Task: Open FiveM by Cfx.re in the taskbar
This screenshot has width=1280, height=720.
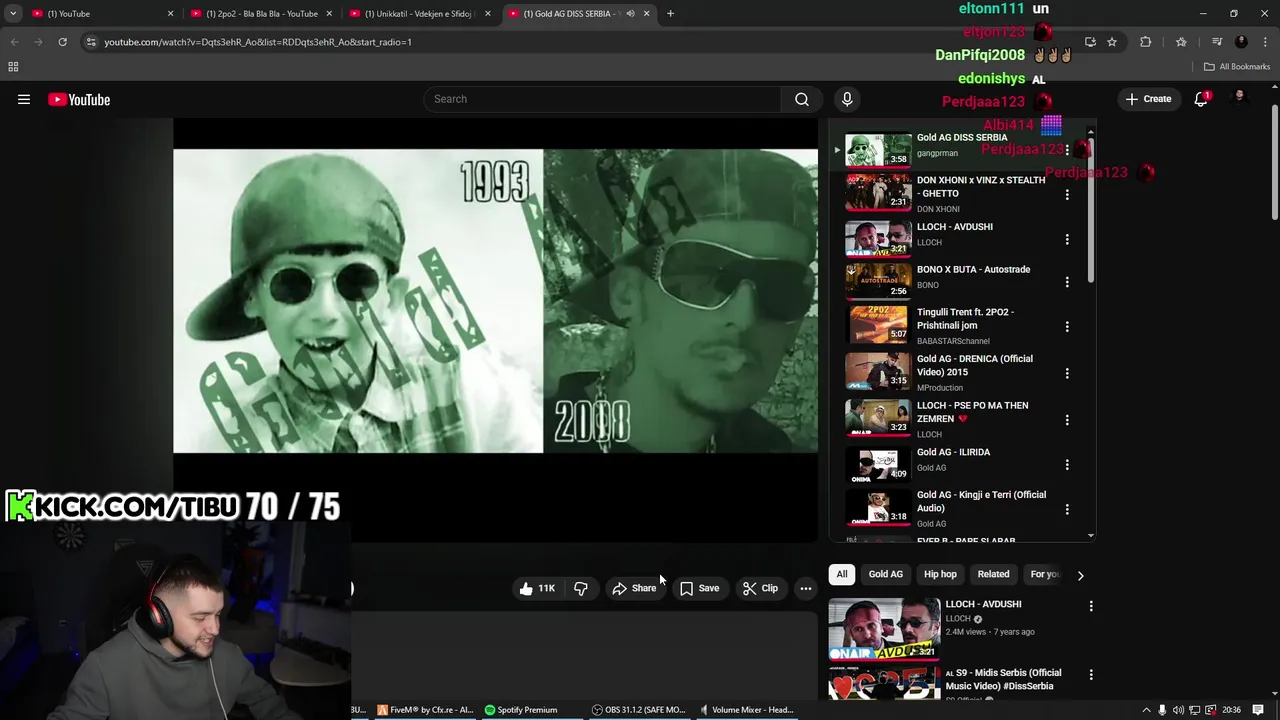Action: (424, 710)
